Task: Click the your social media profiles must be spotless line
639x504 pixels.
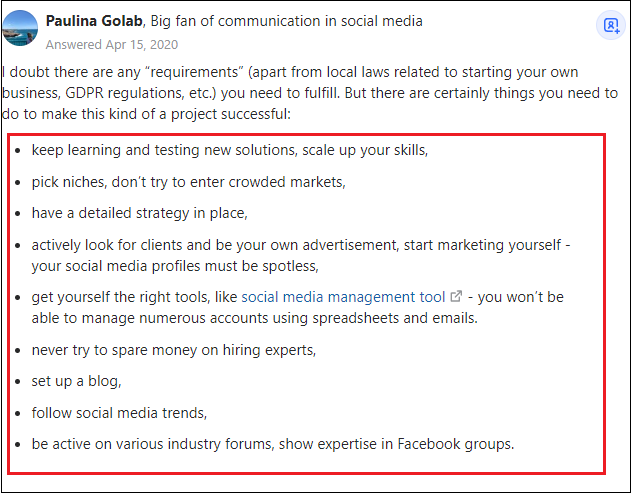Action: 175,266
